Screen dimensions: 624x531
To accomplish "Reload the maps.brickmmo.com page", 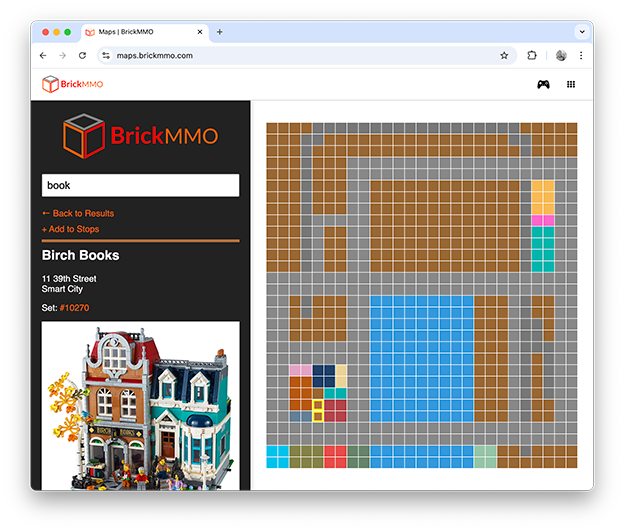I will click(x=82, y=55).
